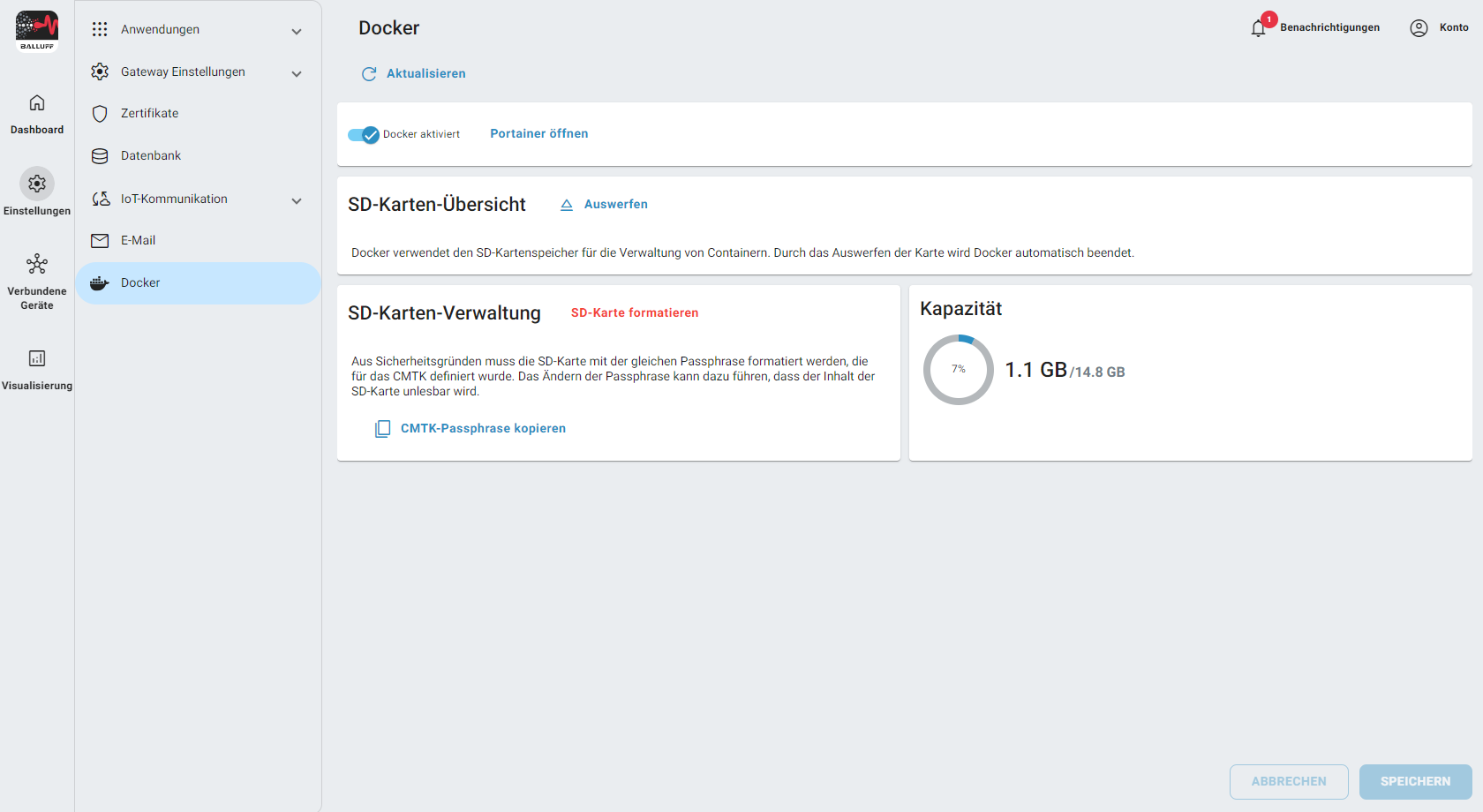Click the CMTK-Passphrase copy icon
Viewport: 1483px width, 812px height.
(382, 429)
